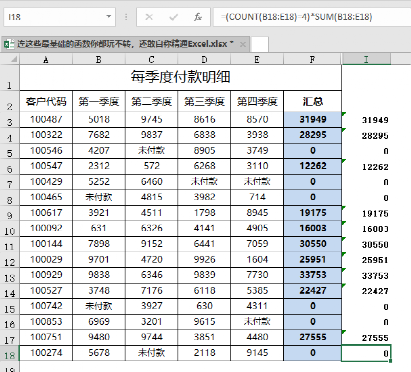Click the Cancel (X) formula icon
Viewport: 411px width, 372px height.
149,17
